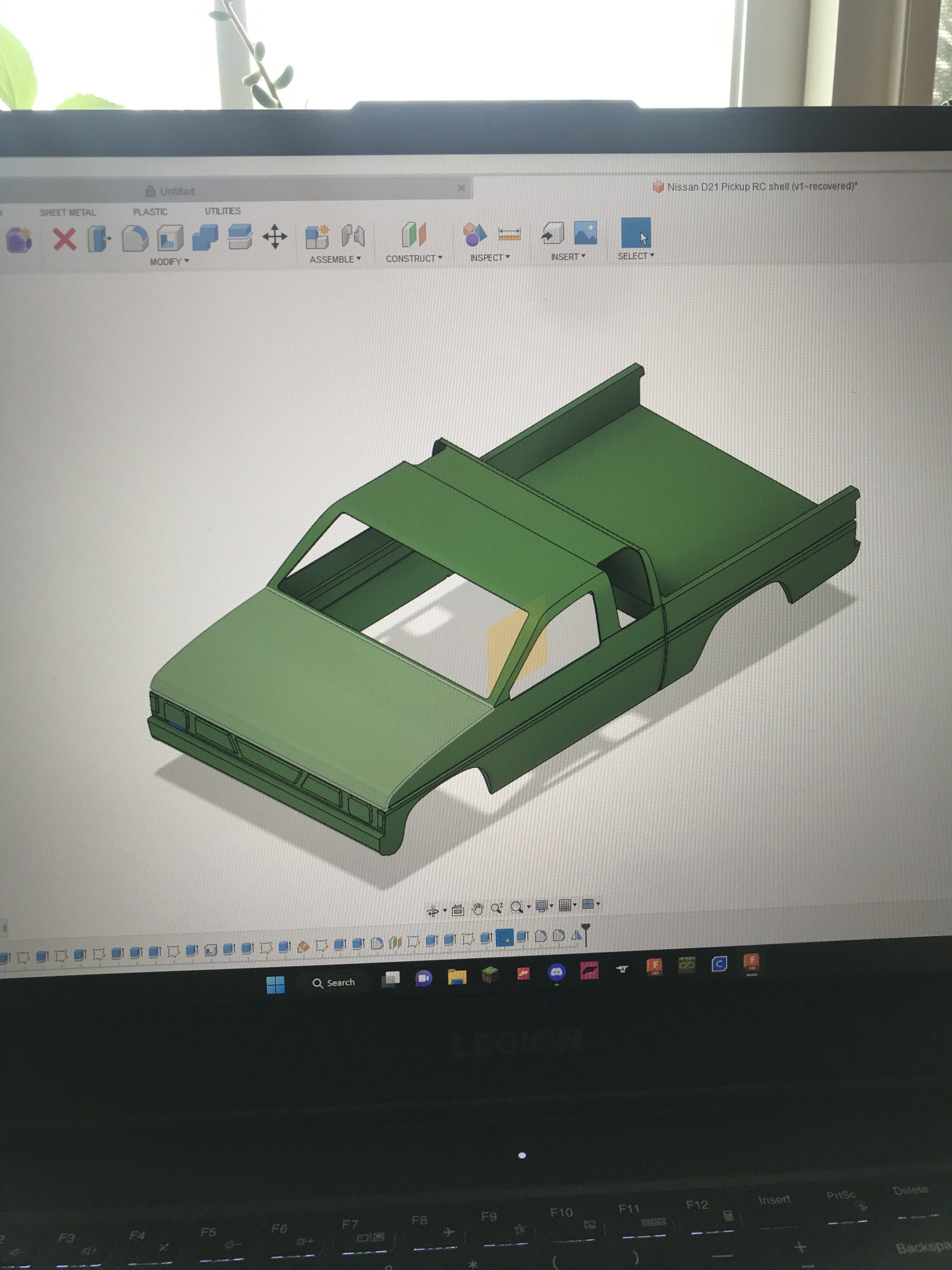Viewport: 952px width, 1270px height.
Task: Select the Combine tool
Action: 205,237
